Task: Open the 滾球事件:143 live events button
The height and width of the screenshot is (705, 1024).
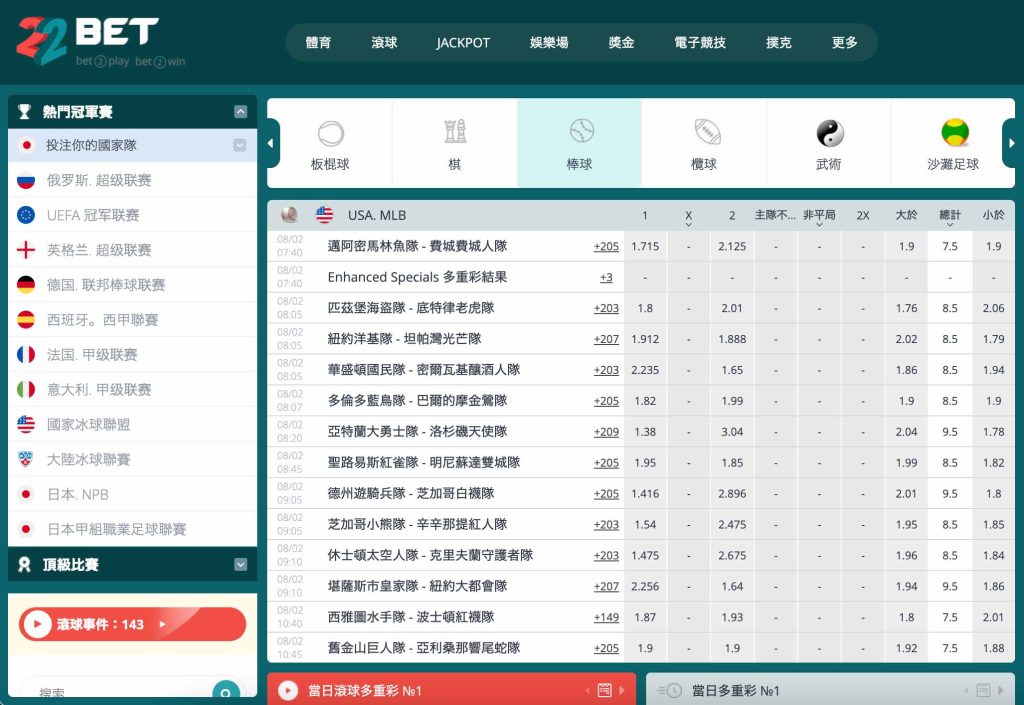Action: tap(133, 624)
